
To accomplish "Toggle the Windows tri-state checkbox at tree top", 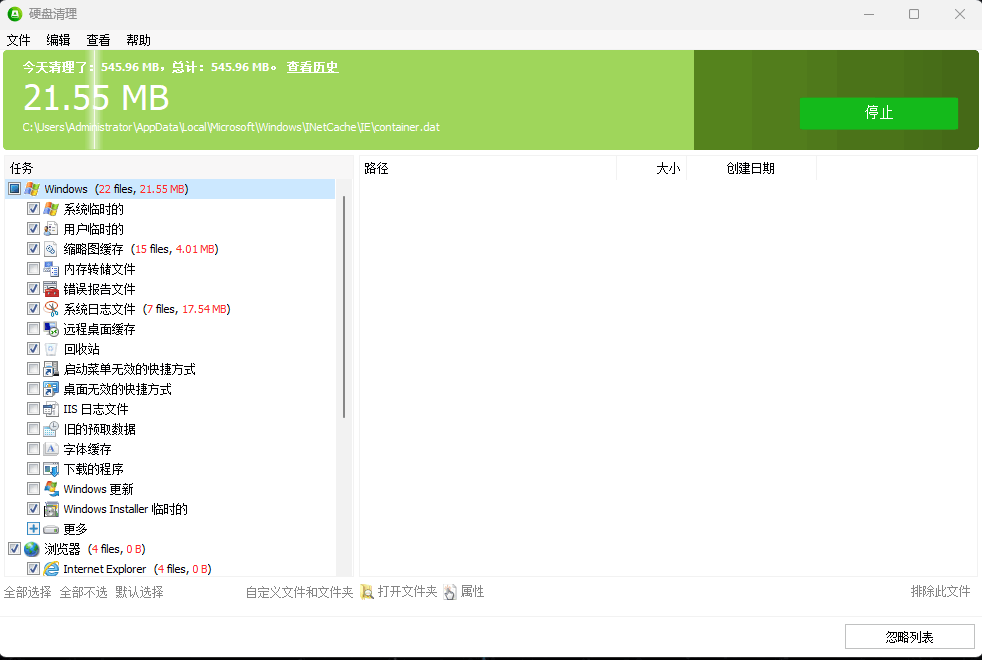I will (x=14, y=188).
